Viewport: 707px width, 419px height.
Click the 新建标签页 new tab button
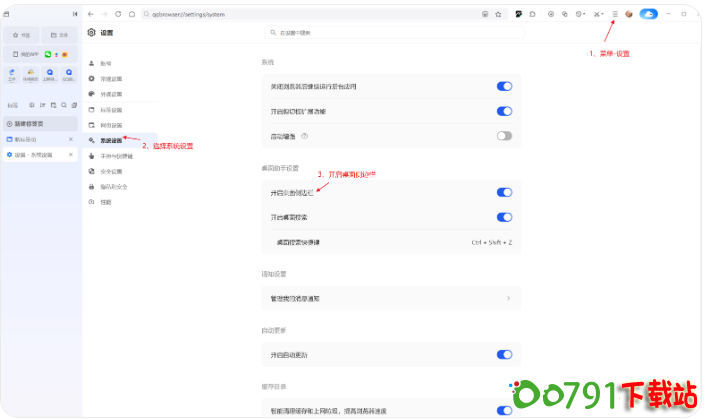pyautogui.click(x=39, y=123)
